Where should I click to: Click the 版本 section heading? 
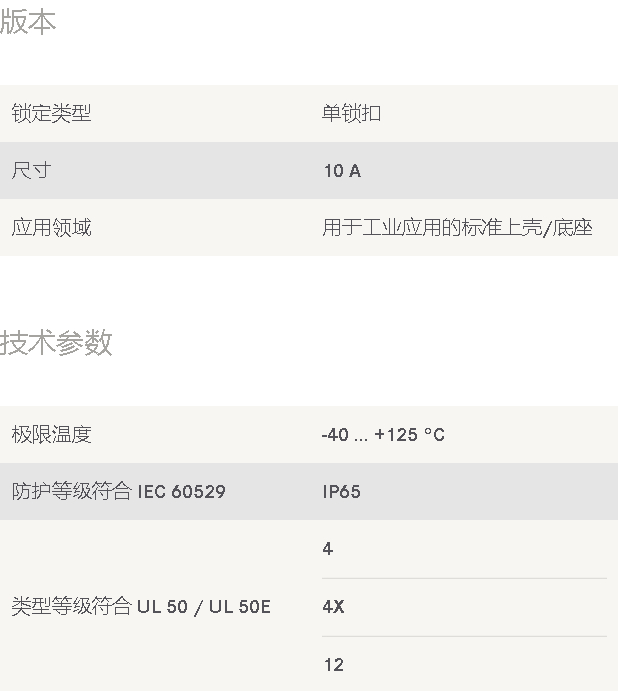[28, 22]
